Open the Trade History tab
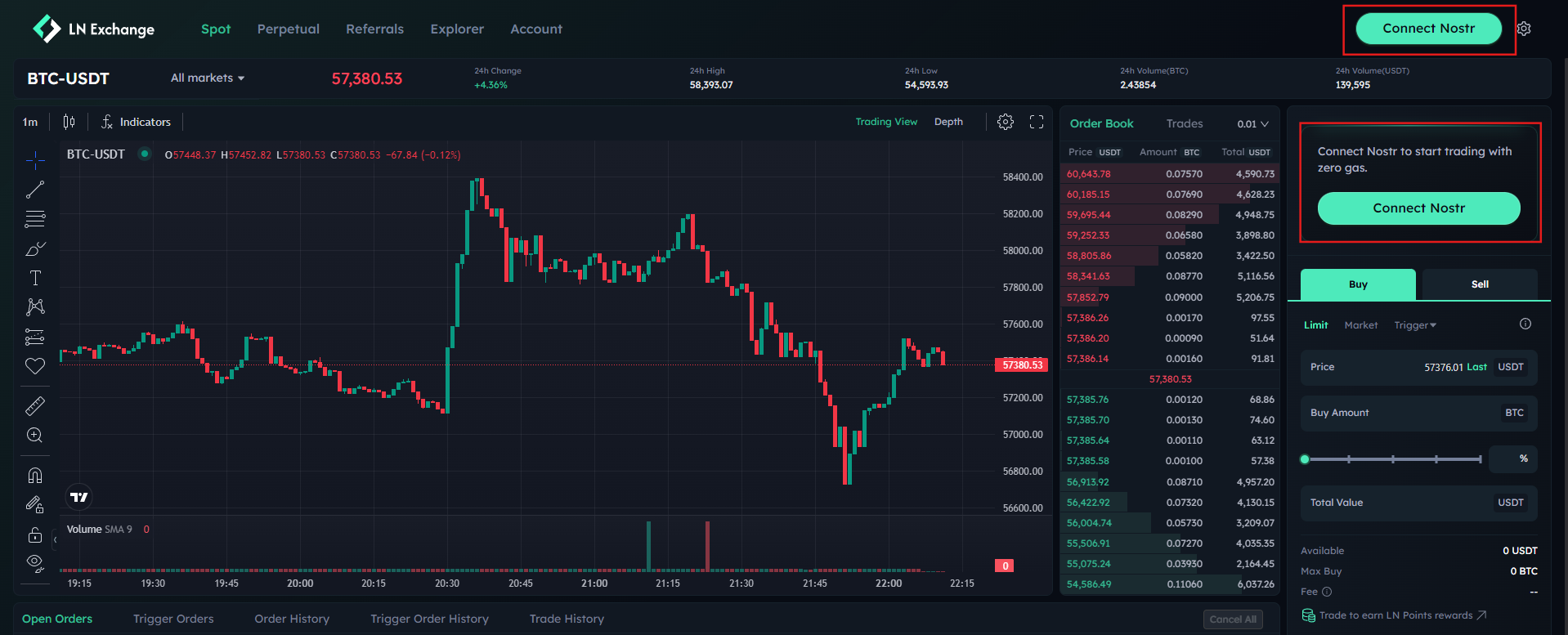The height and width of the screenshot is (635, 1568). click(x=567, y=619)
